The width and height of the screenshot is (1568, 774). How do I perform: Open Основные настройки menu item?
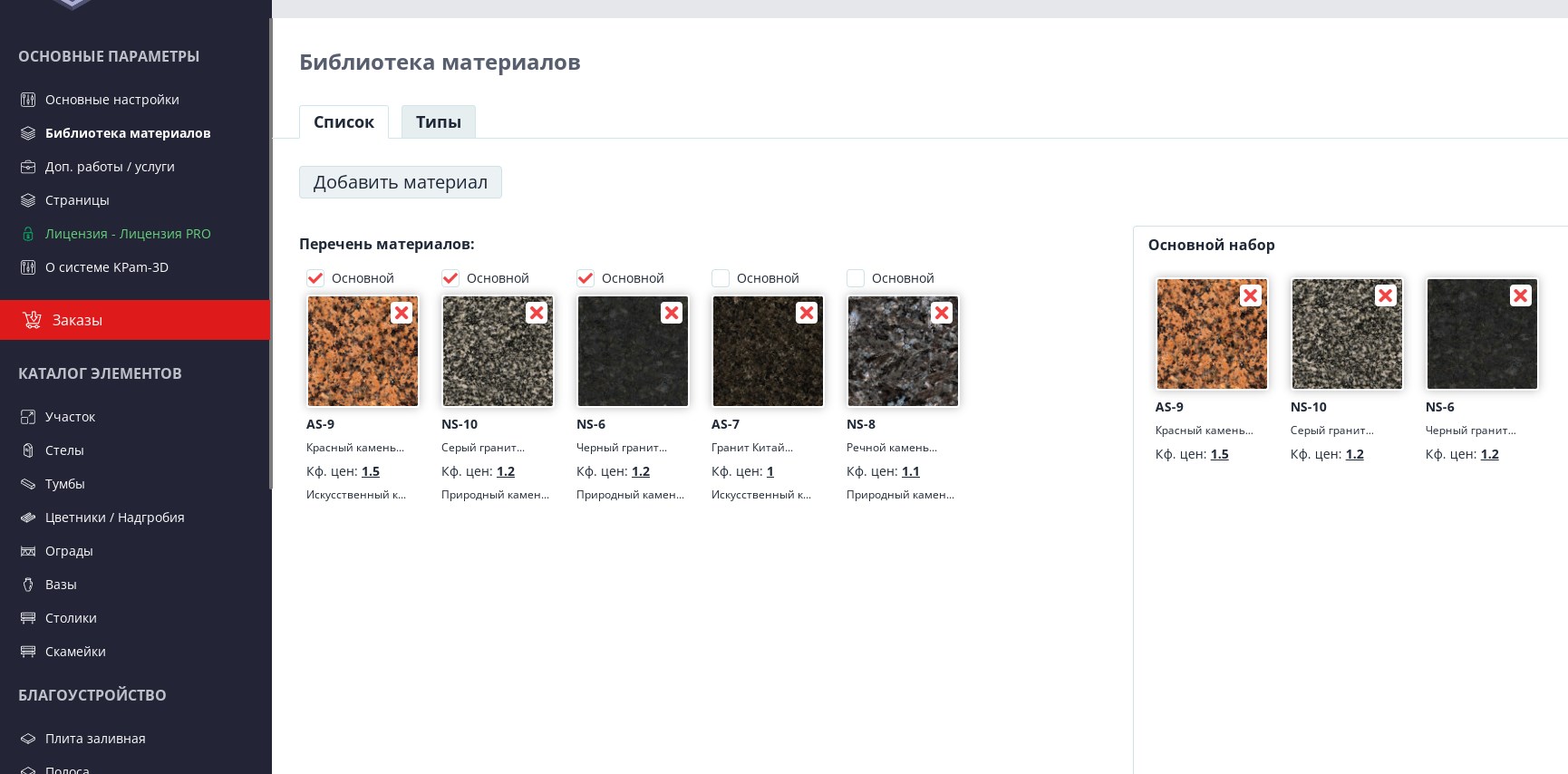coord(112,100)
